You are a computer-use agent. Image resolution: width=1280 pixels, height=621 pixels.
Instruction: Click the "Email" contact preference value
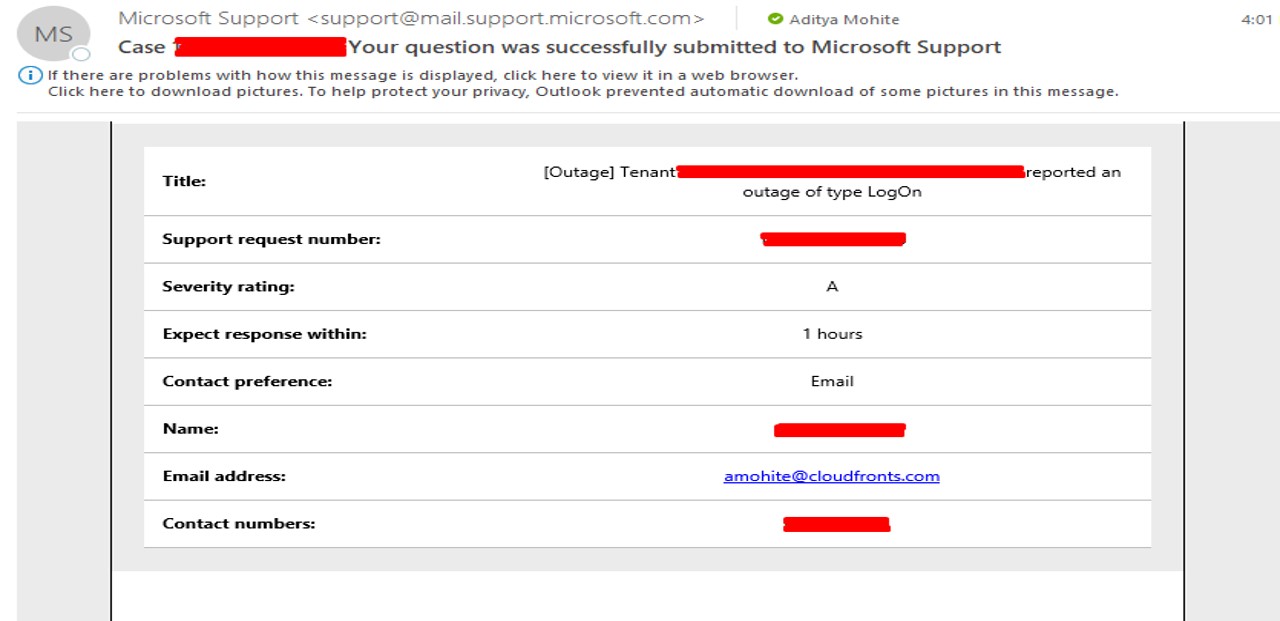point(832,381)
